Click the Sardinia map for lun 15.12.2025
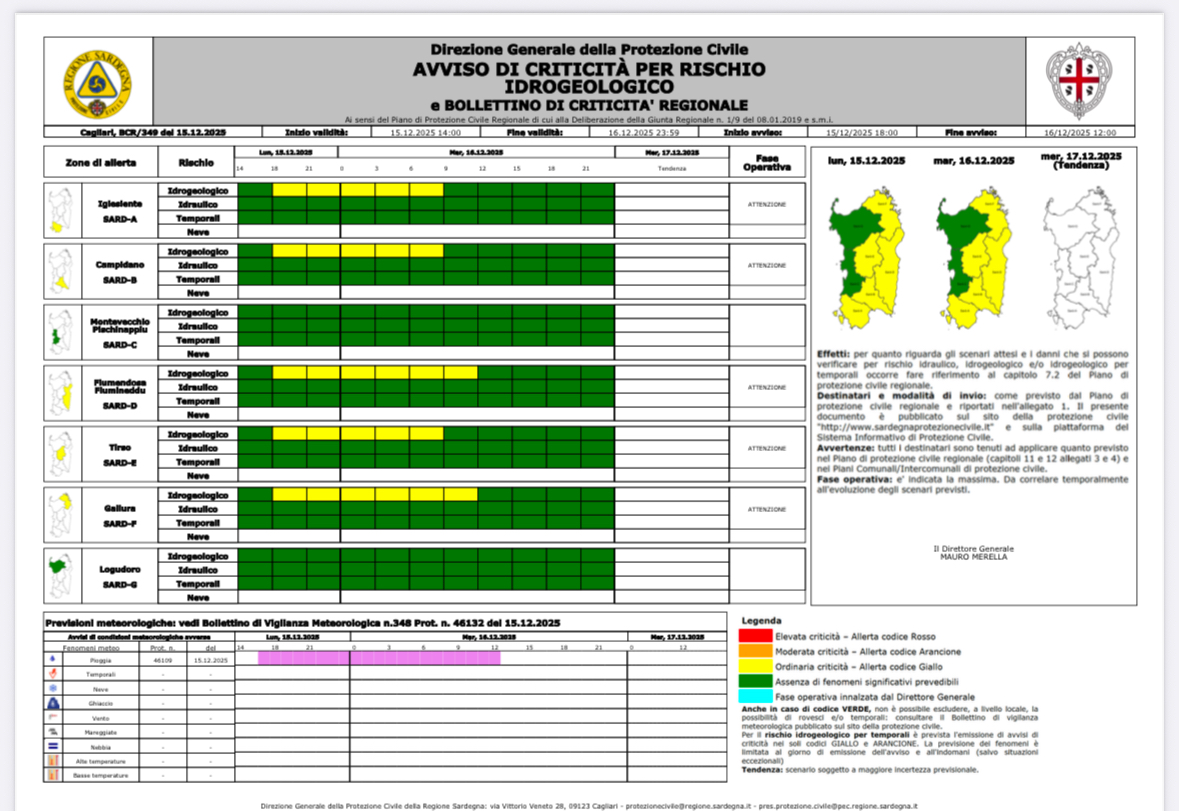The image size is (1179, 811). 866,258
